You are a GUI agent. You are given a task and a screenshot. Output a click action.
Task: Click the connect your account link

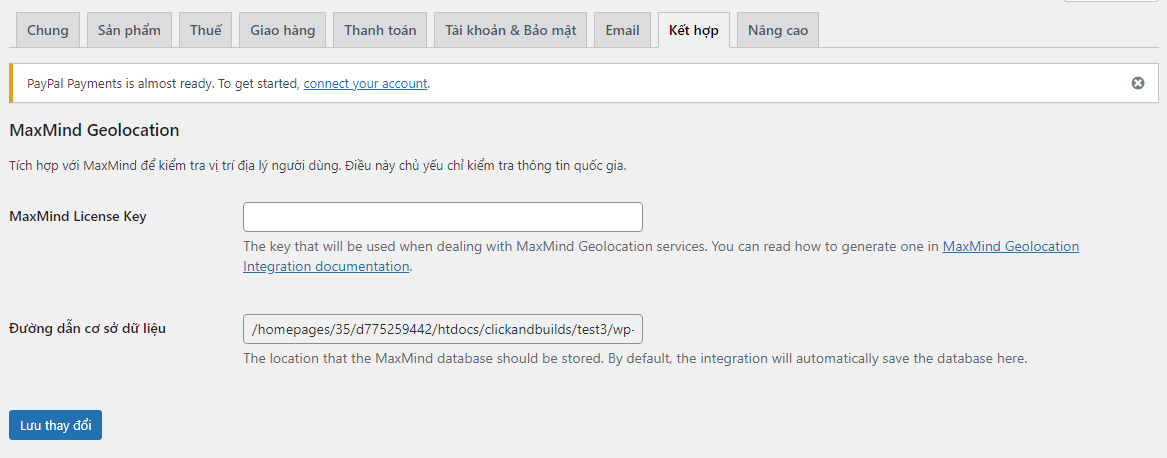[x=365, y=84]
